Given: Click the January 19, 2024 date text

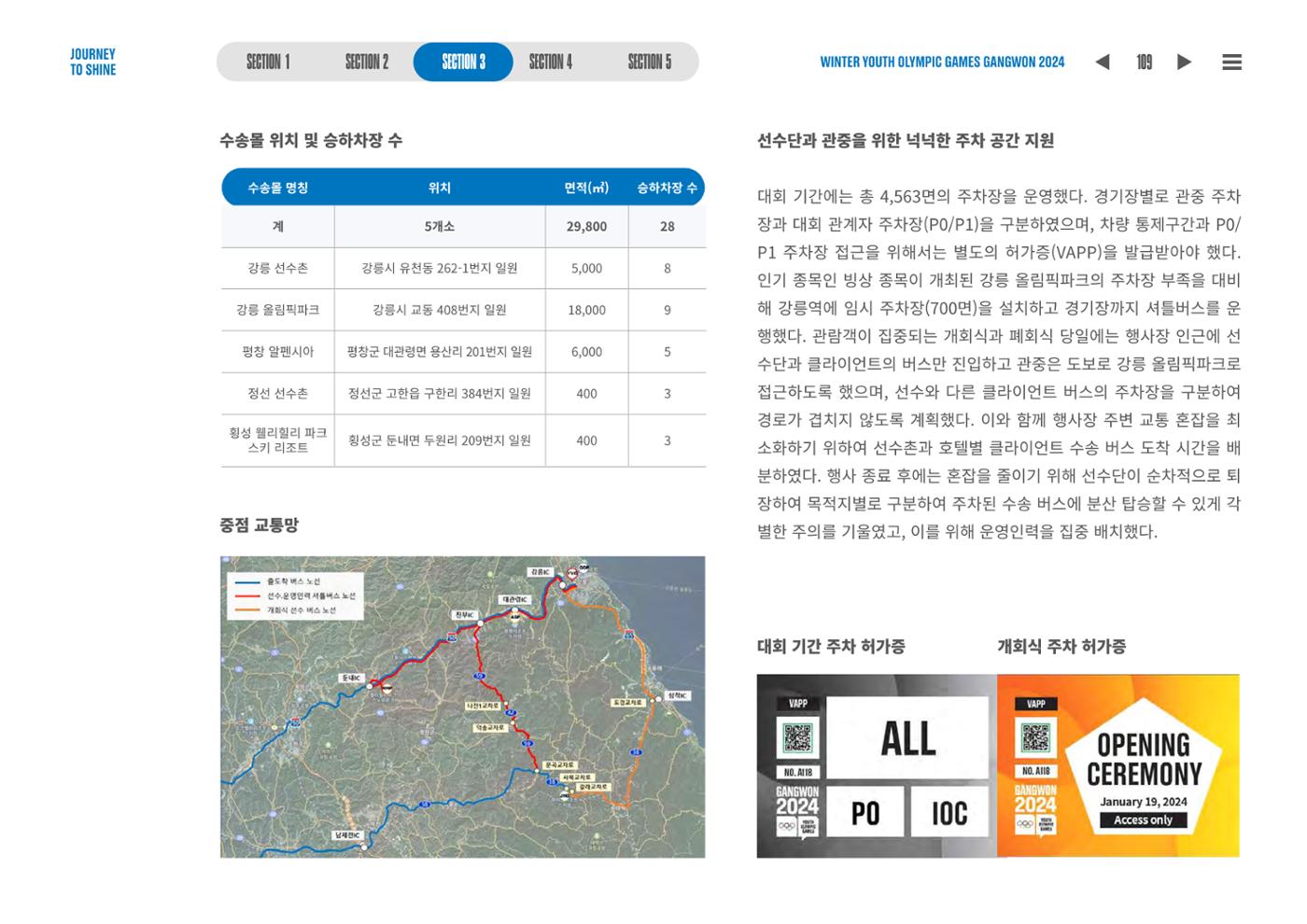Looking at the screenshot, I should tap(1143, 802).
